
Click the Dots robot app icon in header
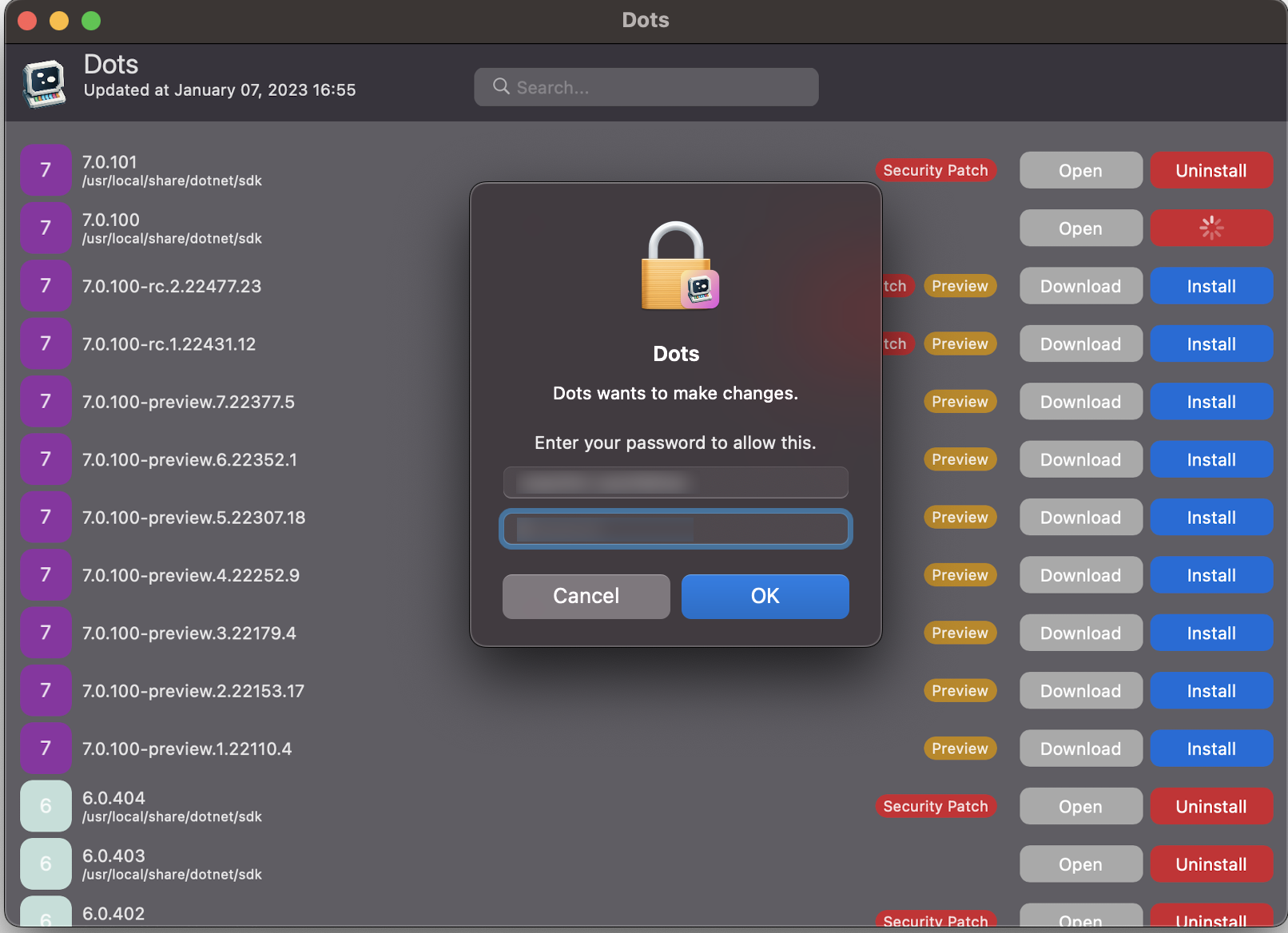(x=44, y=83)
